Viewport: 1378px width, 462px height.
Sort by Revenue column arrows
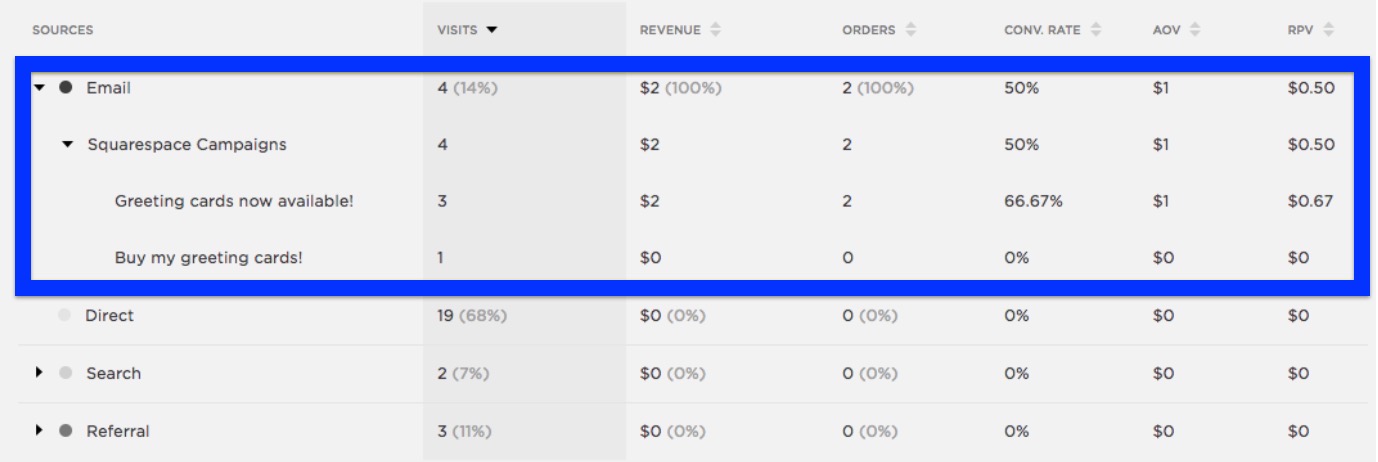click(x=715, y=30)
